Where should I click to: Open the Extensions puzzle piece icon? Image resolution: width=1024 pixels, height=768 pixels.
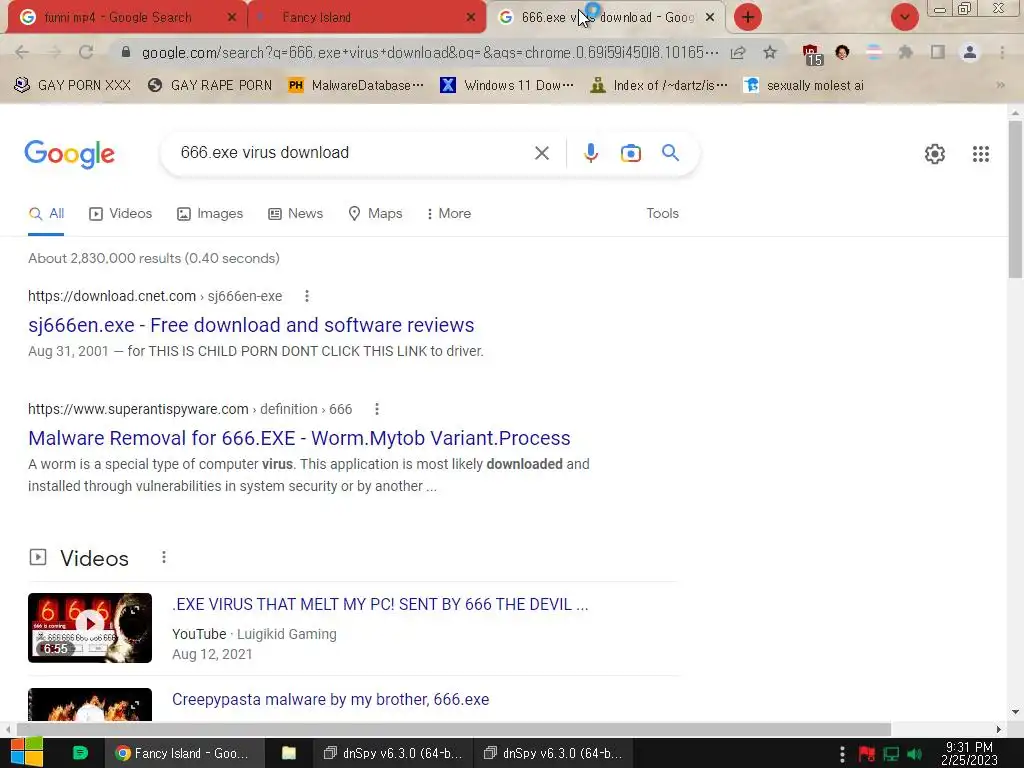906,52
